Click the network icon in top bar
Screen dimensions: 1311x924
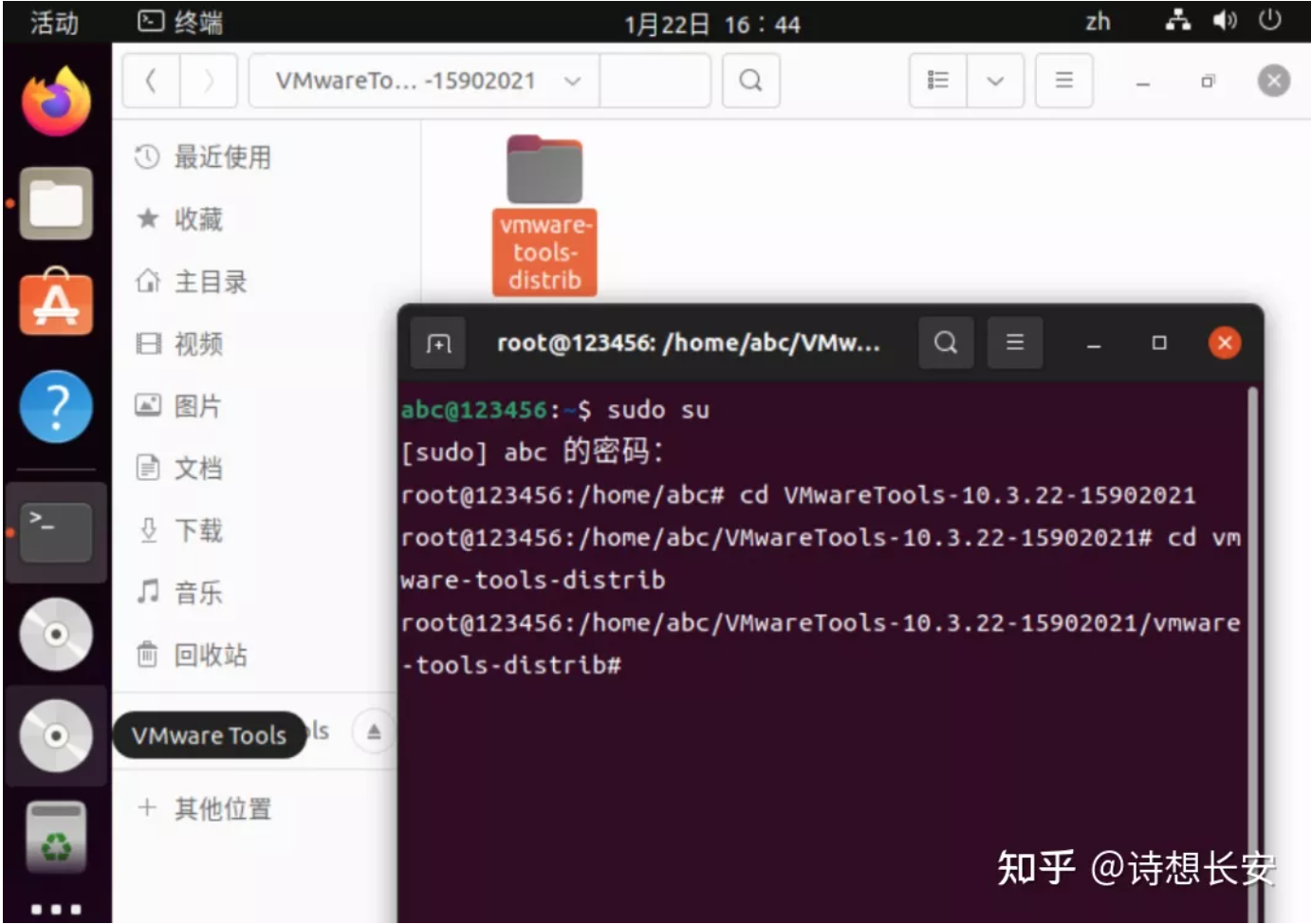pyautogui.click(x=1178, y=20)
